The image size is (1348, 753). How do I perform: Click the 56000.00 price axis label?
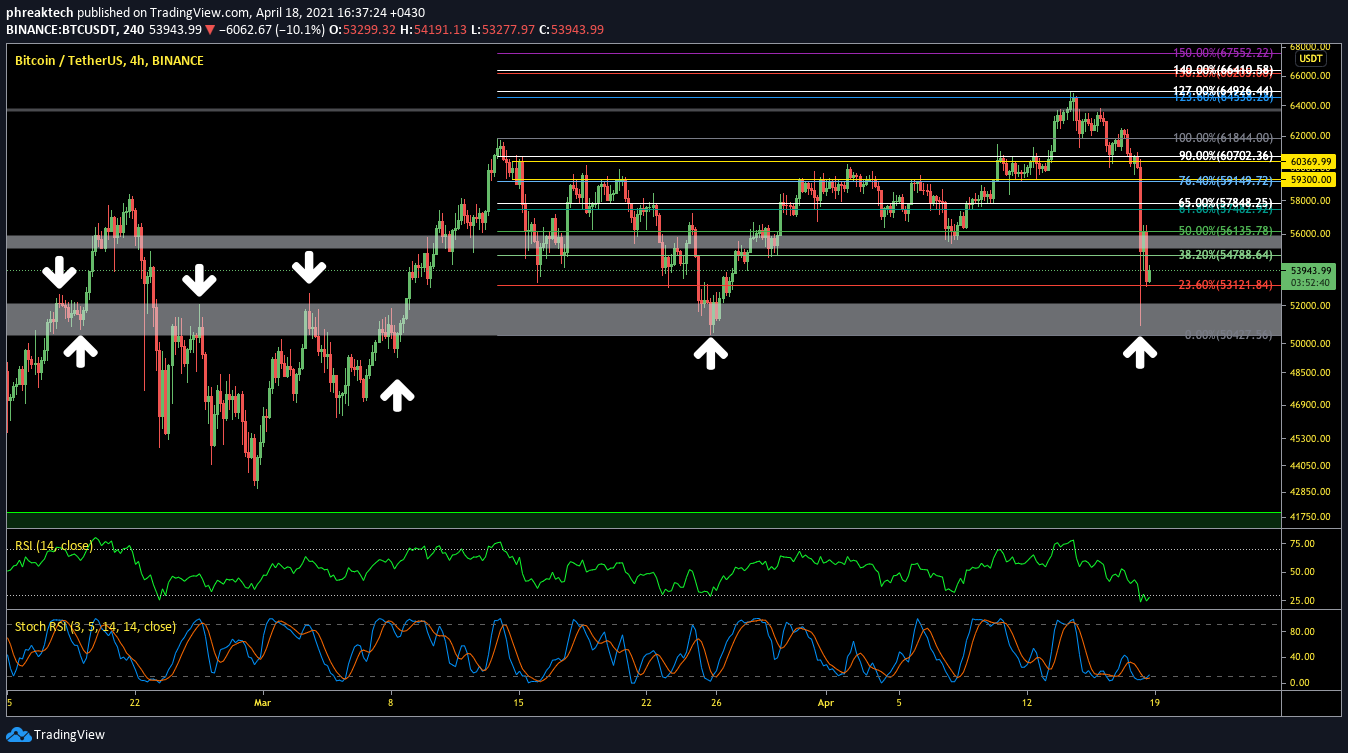pyautogui.click(x=1310, y=234)
